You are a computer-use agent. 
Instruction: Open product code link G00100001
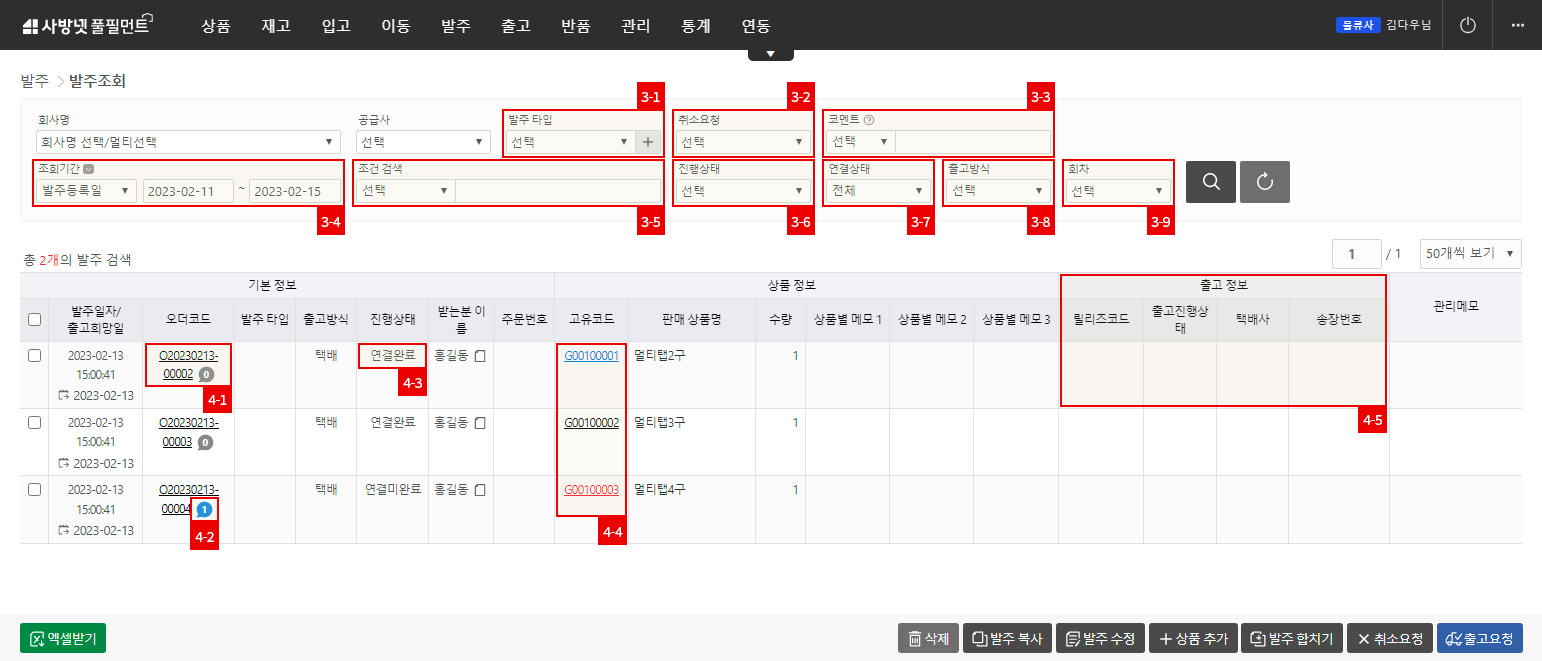point(591,355)
